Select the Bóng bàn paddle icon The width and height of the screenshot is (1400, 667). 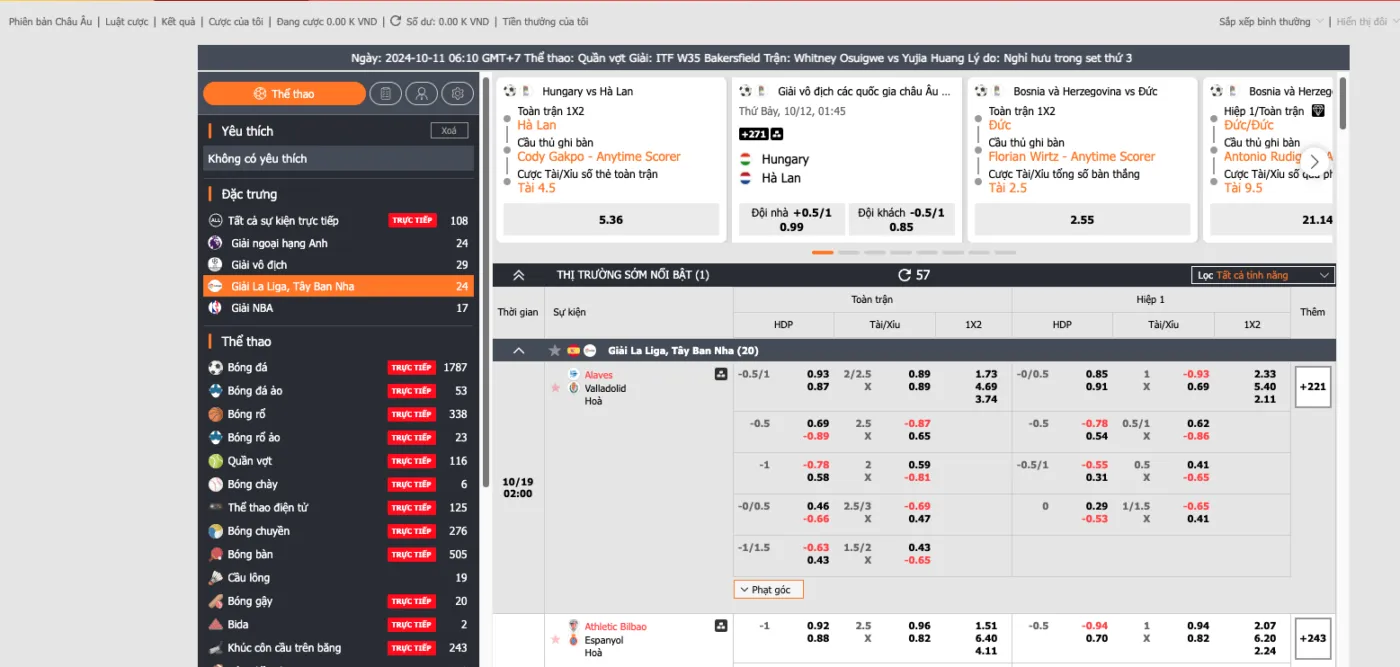[215, 554]
